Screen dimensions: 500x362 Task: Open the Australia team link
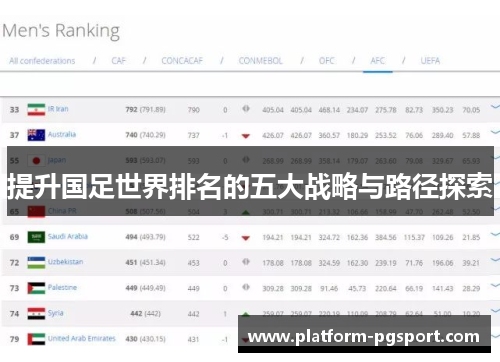click(x=62, y=134)
